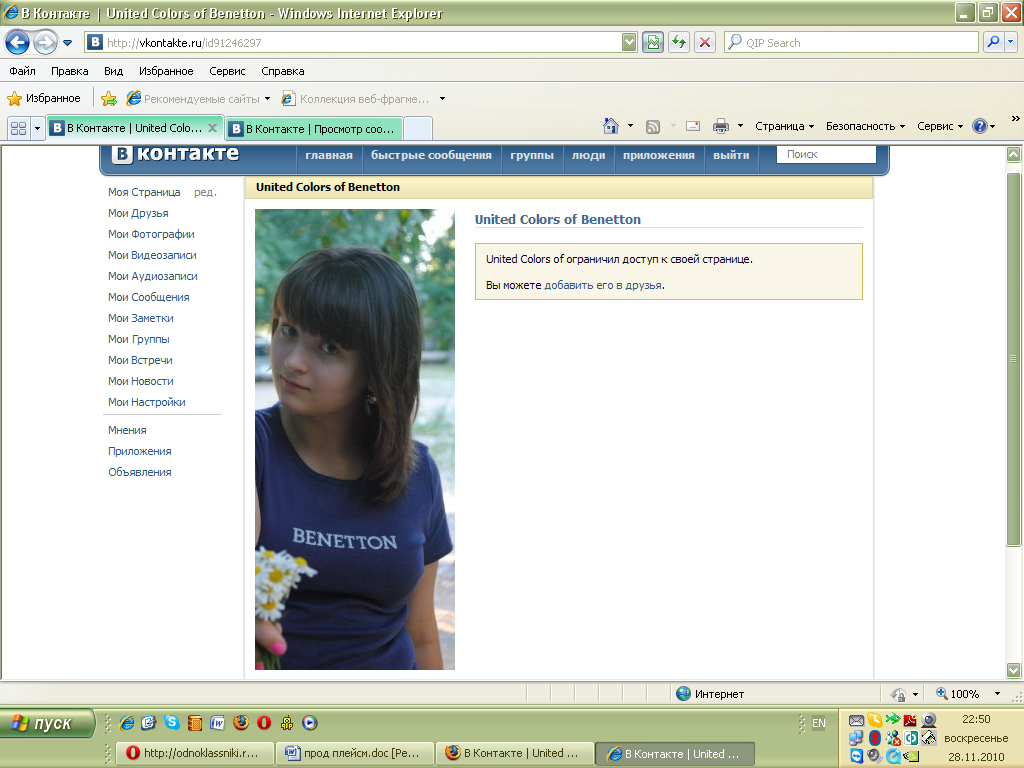
Task: Open быстрые сообщения in header
Action: coord(431,155)
